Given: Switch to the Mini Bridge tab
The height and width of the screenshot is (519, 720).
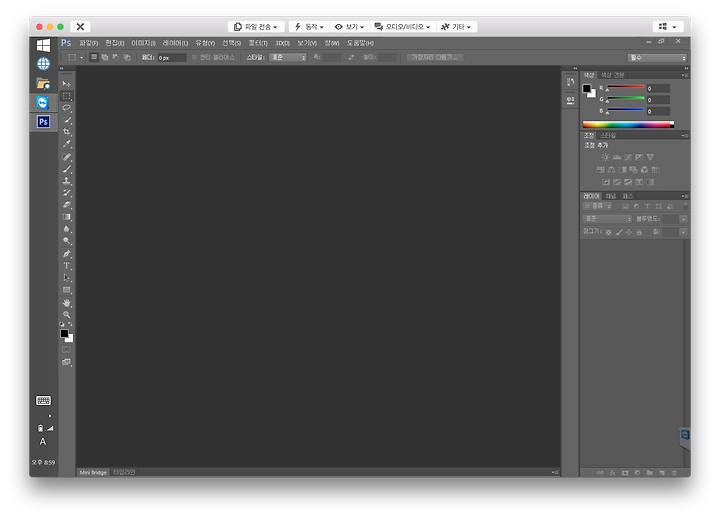Looking at the screenshot, I should pyautogui.click(x=93, y=472).
